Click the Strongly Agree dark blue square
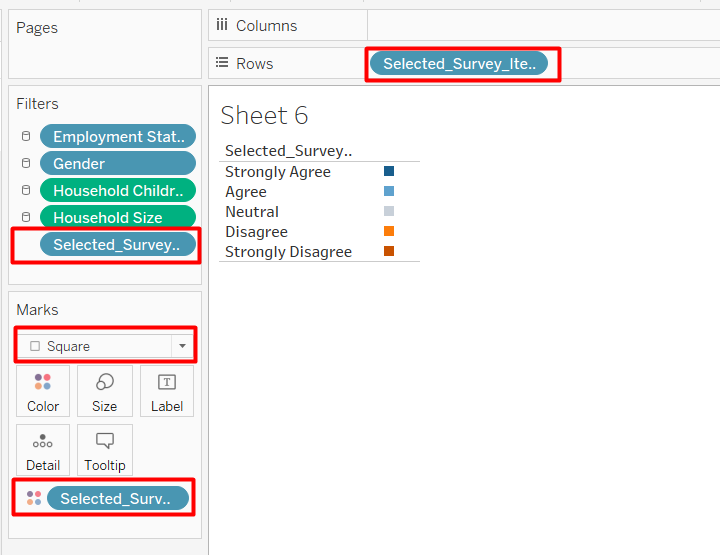The height and width of the screenshot is (555, 720). (x=389, y=172)
